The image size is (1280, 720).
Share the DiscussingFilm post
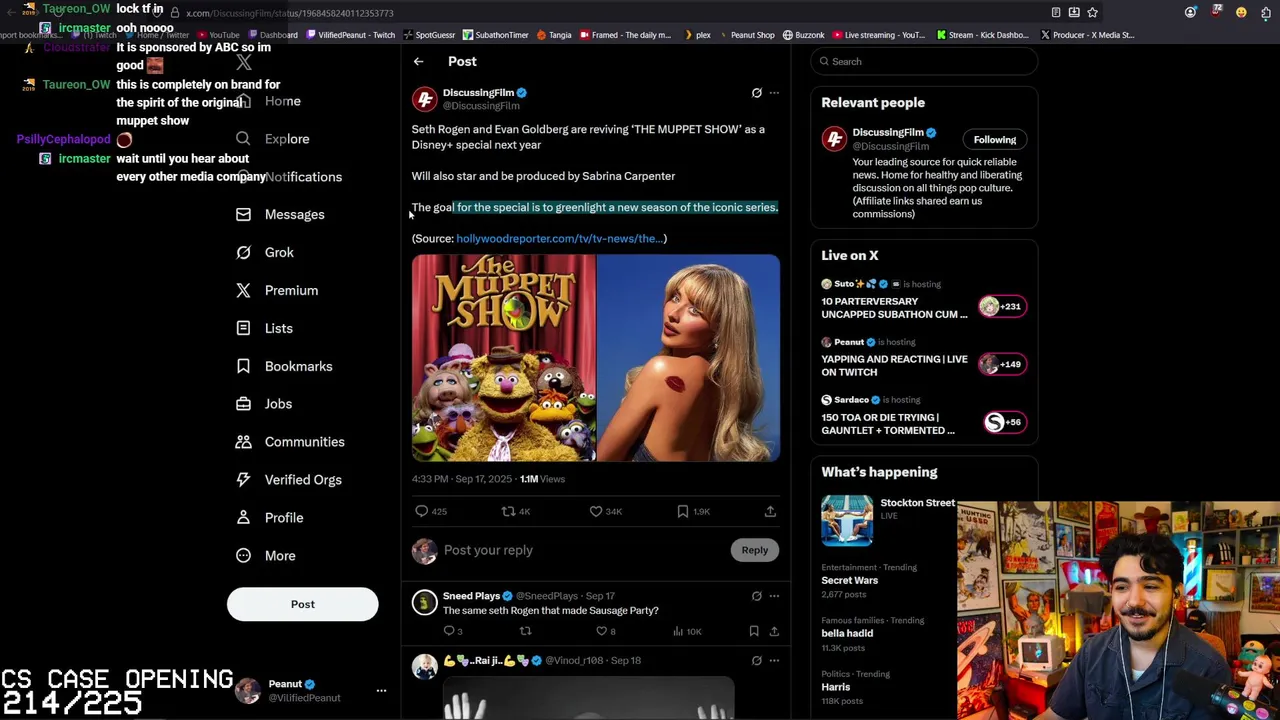[770, 512]
